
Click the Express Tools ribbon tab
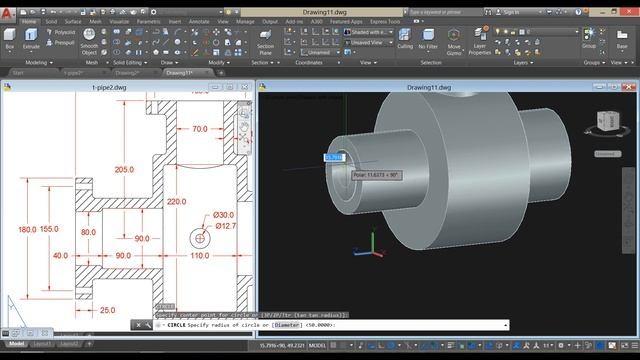(x=385, y=21)
